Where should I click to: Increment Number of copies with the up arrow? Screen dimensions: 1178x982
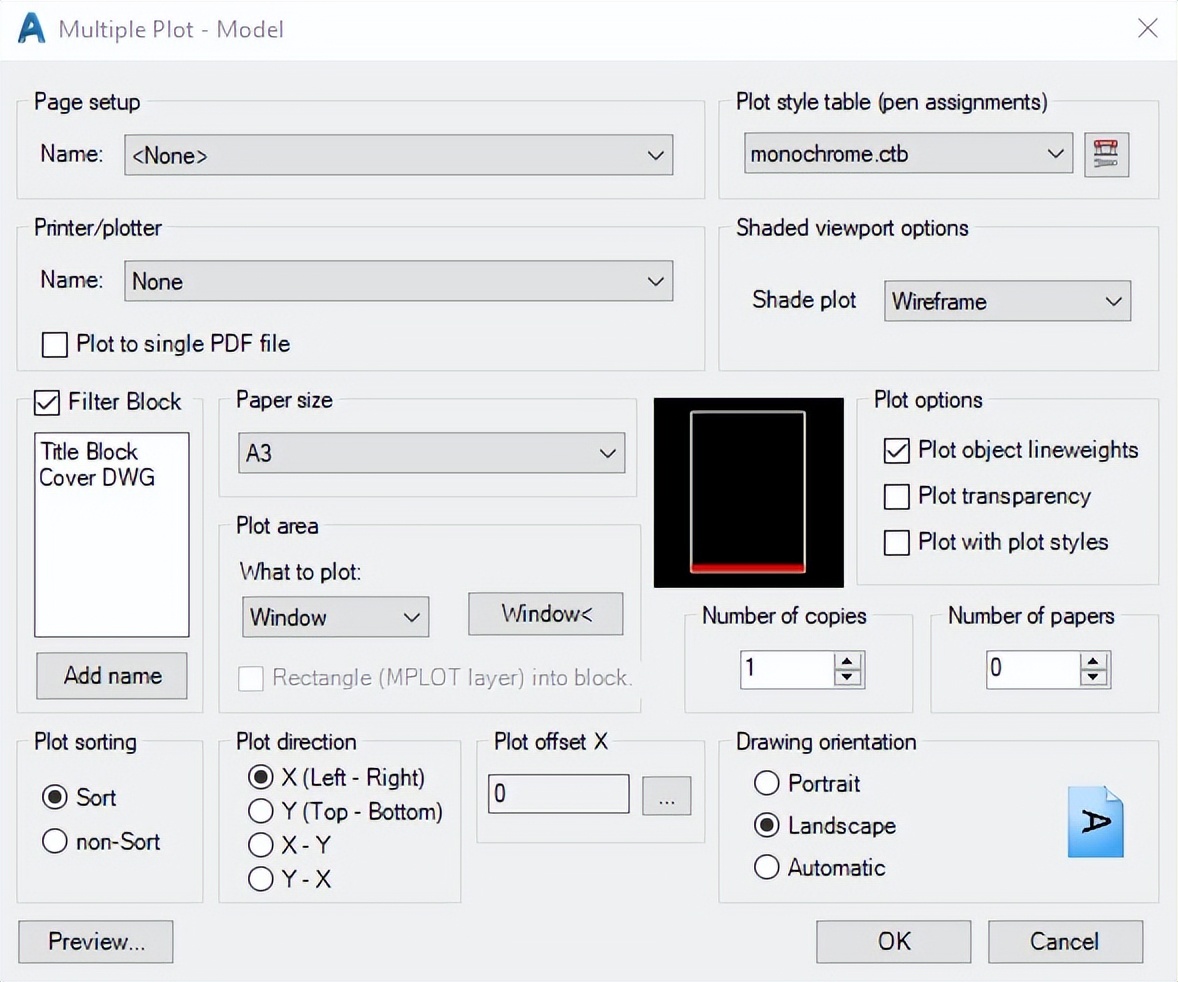tap(848, 662)
